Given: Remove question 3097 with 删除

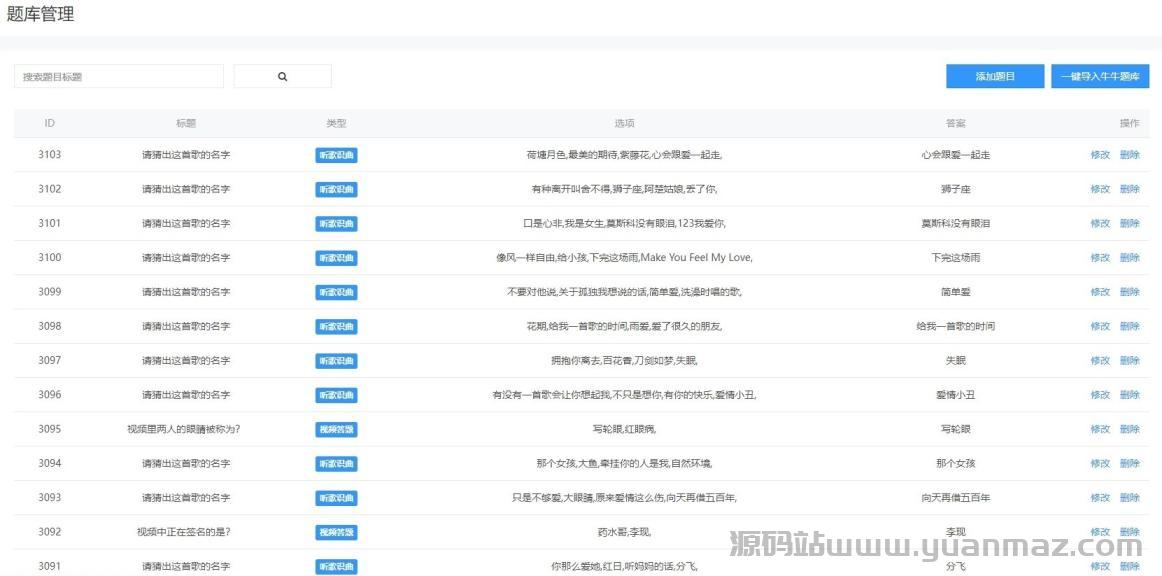Looking at the screenshot, I should click(1129, 360).
